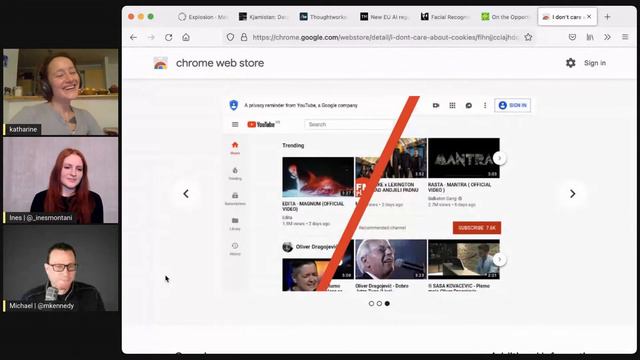Switch to the New EU AI tab
The image size is (640, 360).
coord(384,17)
